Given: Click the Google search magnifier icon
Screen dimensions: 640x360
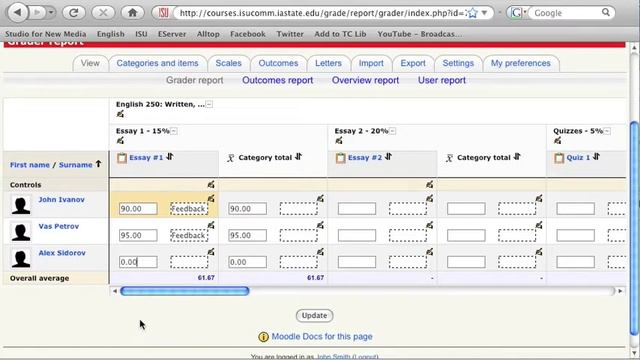Looking at the screenshot, I should [x=606, y=13].
